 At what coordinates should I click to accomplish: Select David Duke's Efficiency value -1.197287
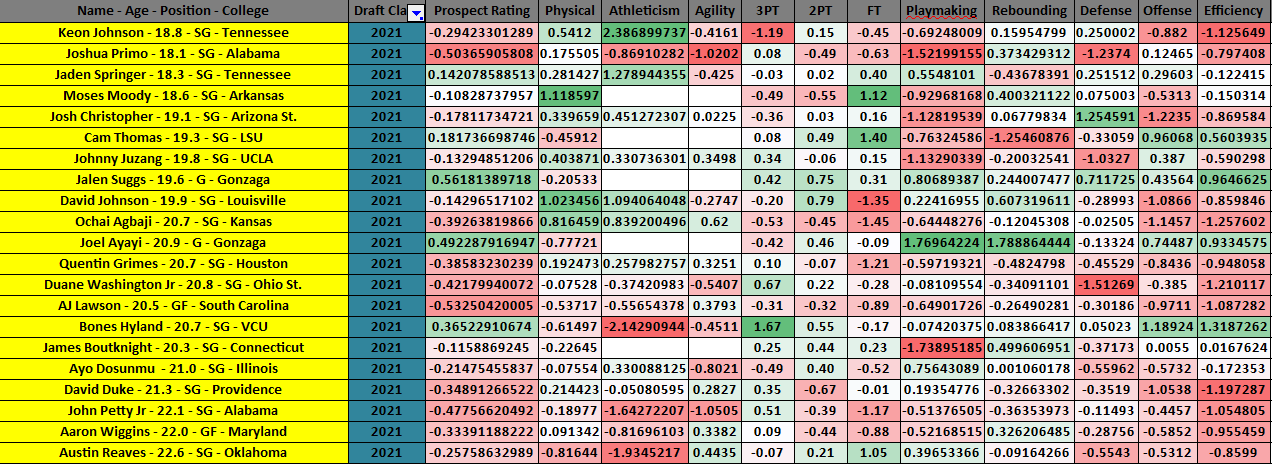coord(1233,390)
